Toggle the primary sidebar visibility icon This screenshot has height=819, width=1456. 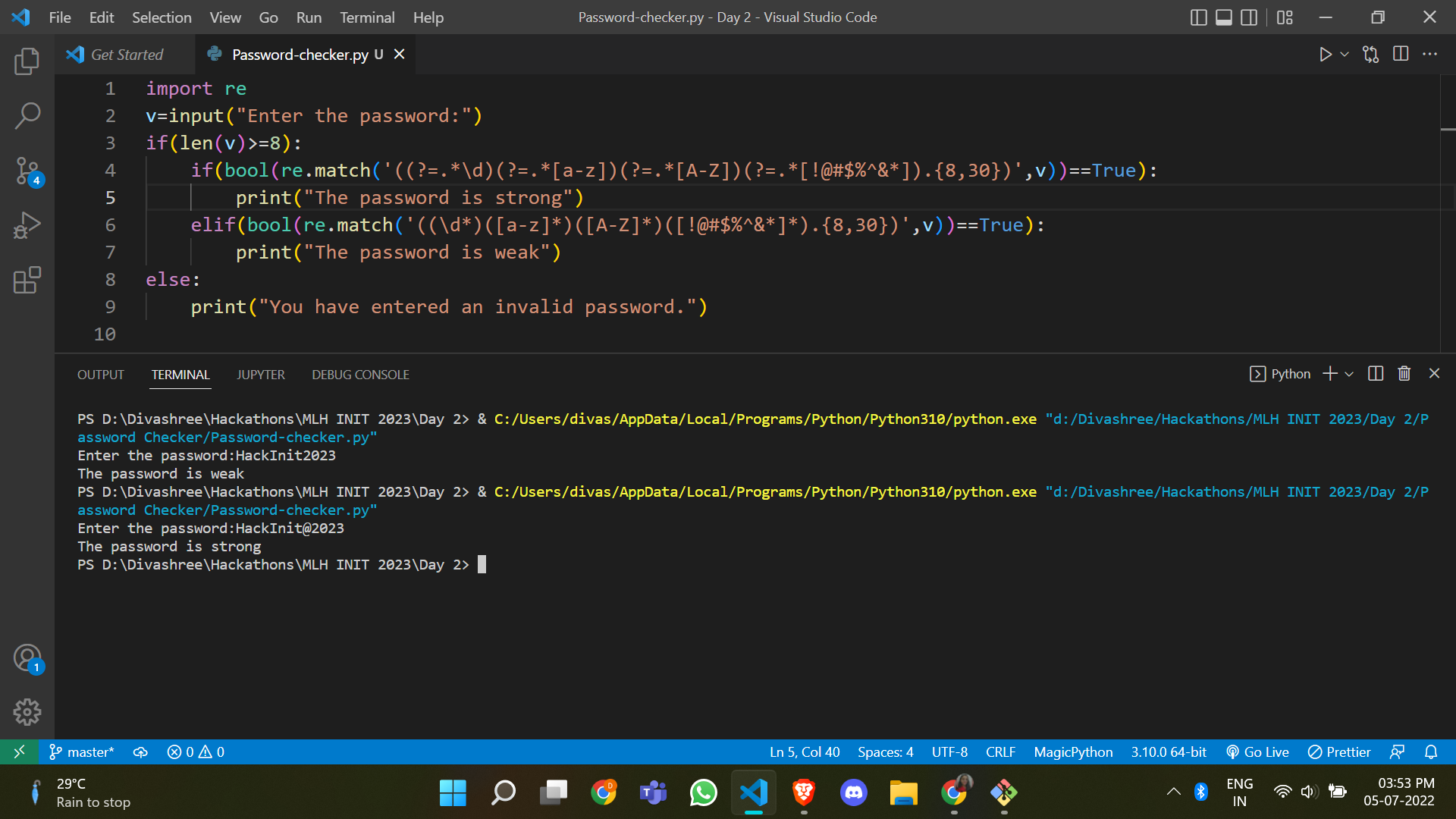pos(1198,17)
